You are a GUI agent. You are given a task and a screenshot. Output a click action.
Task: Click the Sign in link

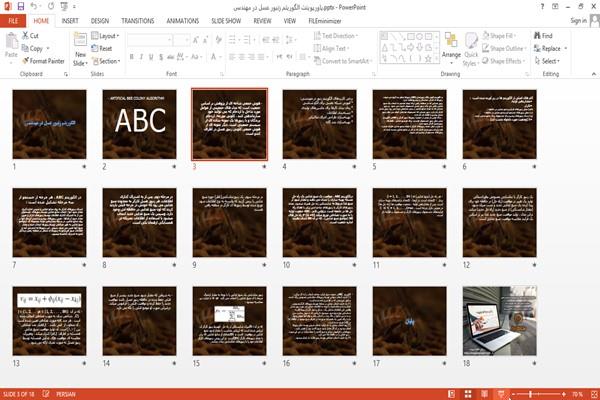click(578, 21)
